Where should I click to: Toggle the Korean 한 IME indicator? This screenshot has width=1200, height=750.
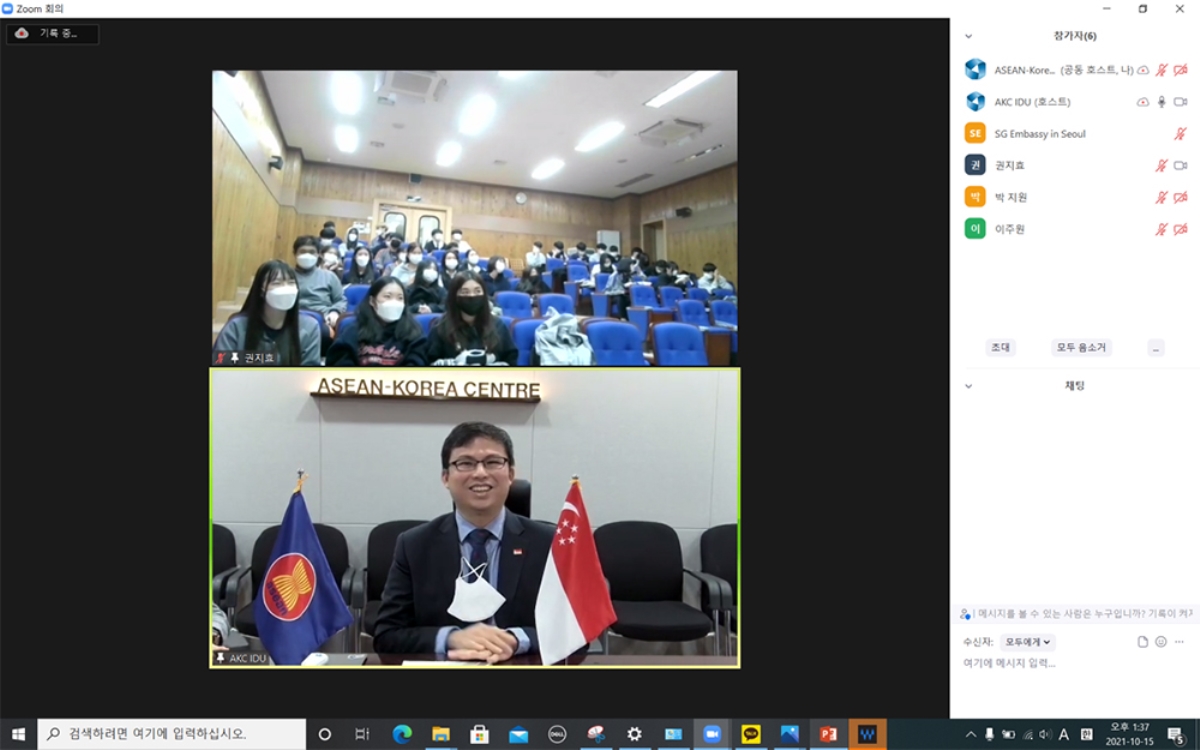click(x=1086, y=735)
